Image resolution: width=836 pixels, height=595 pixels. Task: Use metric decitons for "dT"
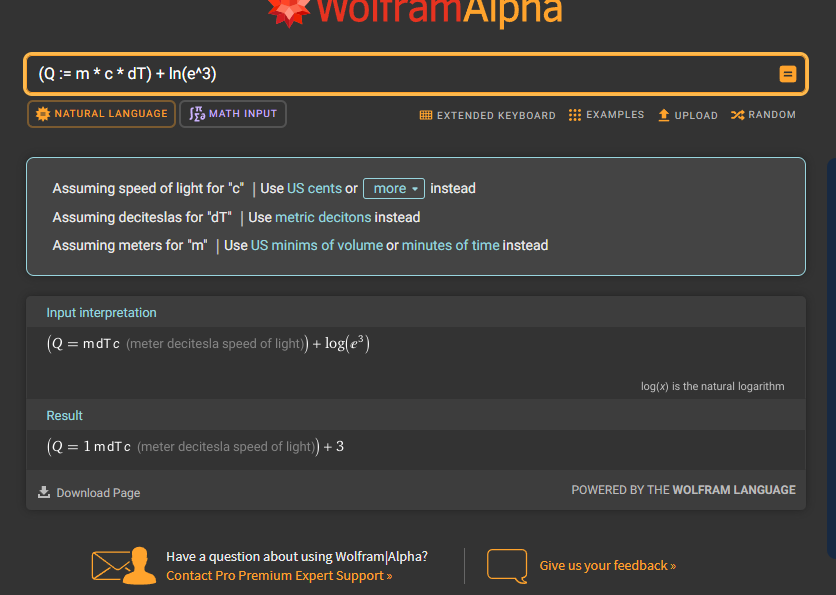(323, 217)
